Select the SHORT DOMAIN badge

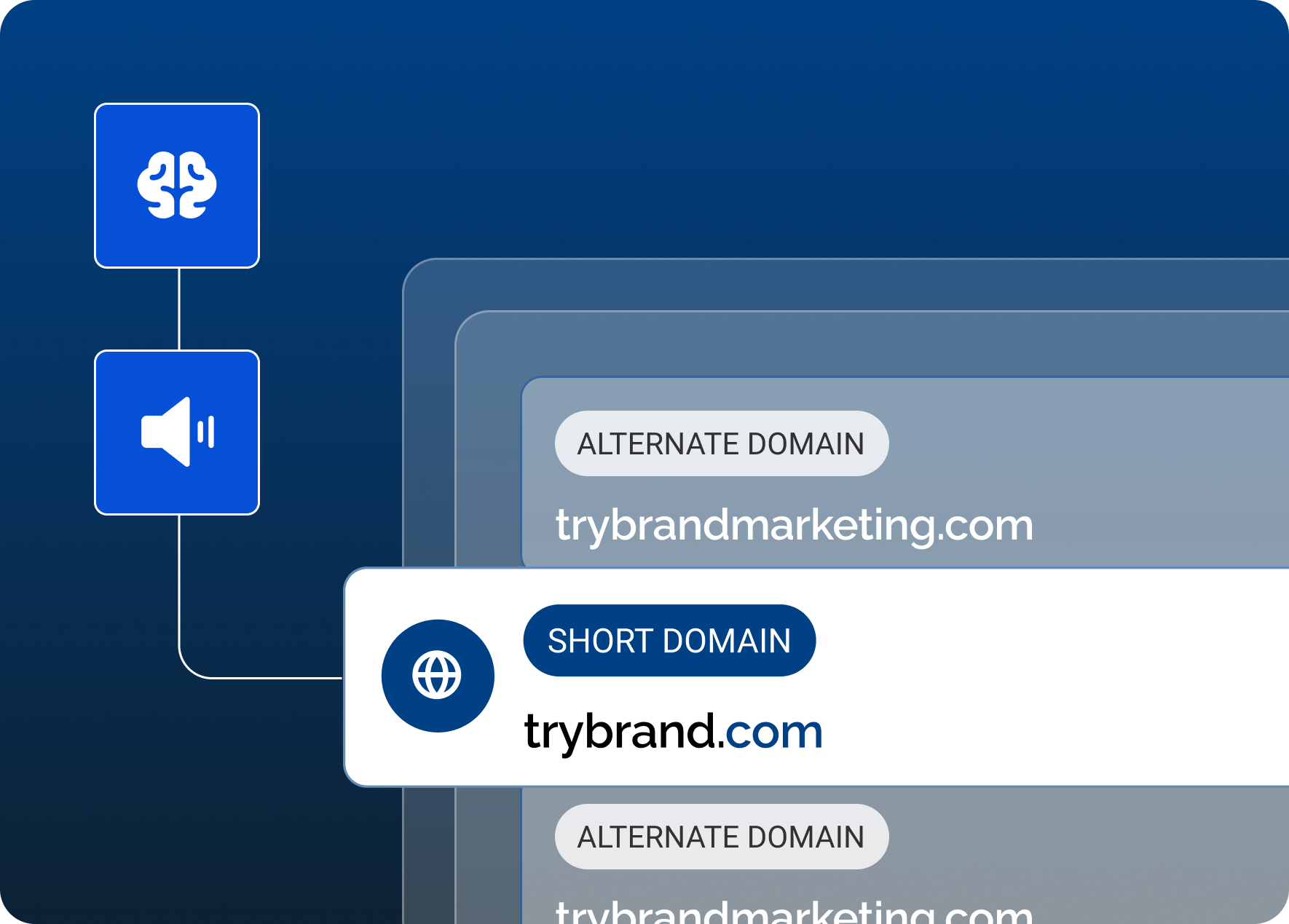click(669, 641)
